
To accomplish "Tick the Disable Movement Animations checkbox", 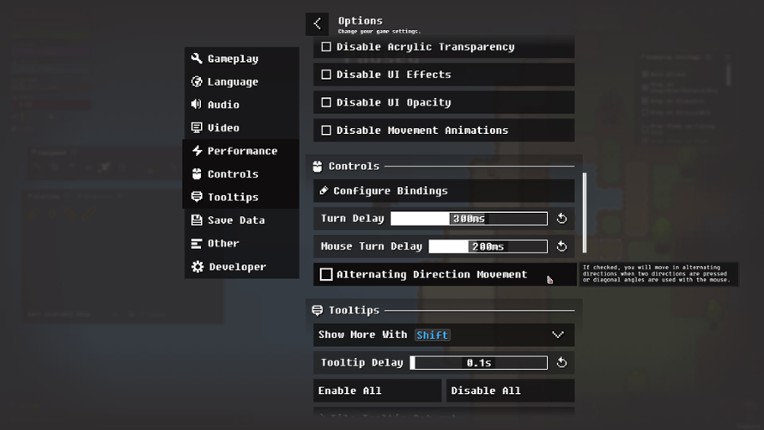I will click(x=326, y=131).
